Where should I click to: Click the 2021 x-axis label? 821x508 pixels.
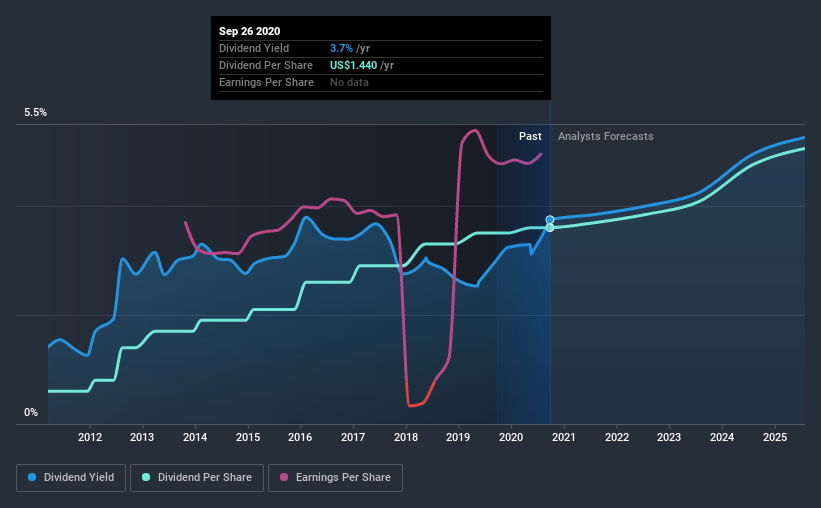[x=563, y=437]
